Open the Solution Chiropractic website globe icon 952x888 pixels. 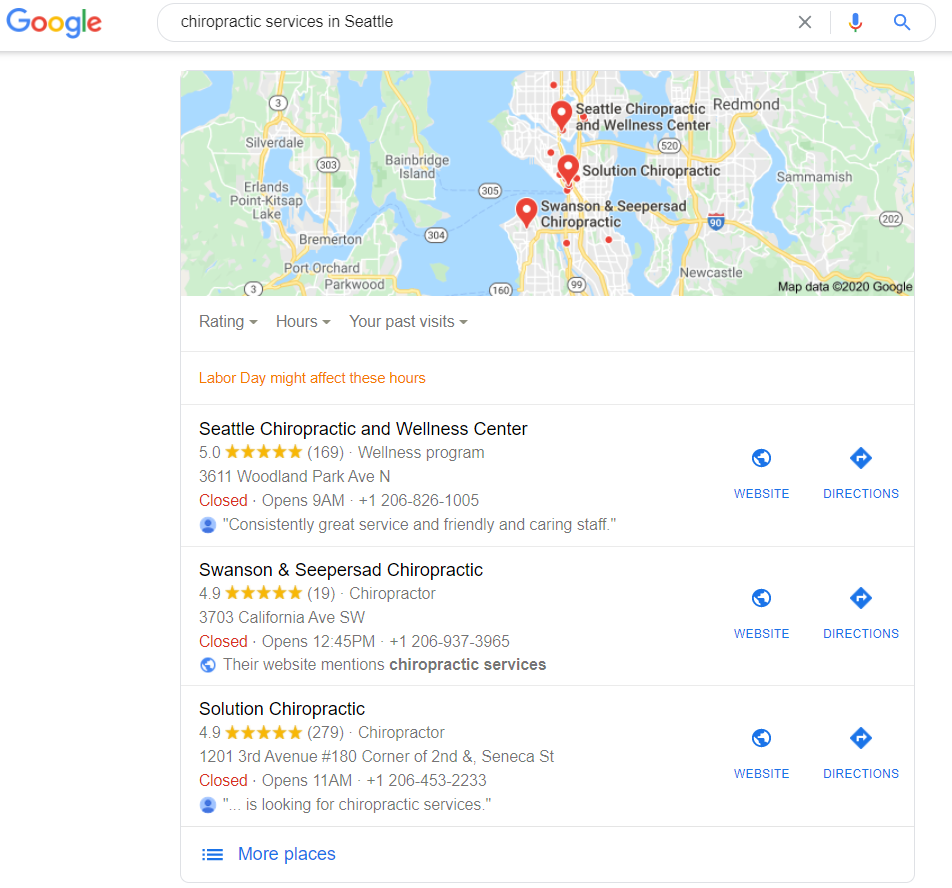point(761,738)
